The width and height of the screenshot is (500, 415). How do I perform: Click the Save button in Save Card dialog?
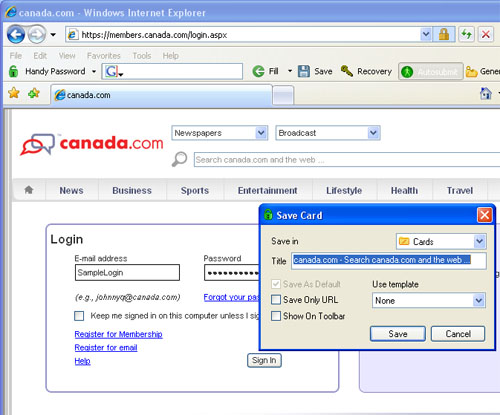[398, 334]
